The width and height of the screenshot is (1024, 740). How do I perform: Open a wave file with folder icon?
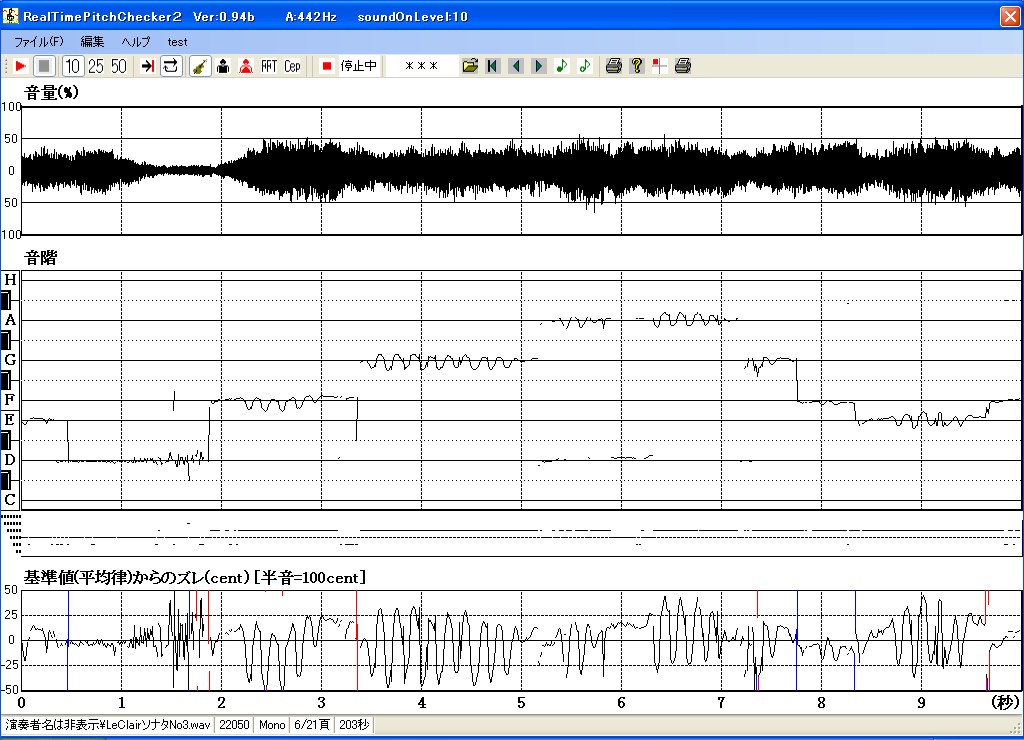click(x=470, y=66)
